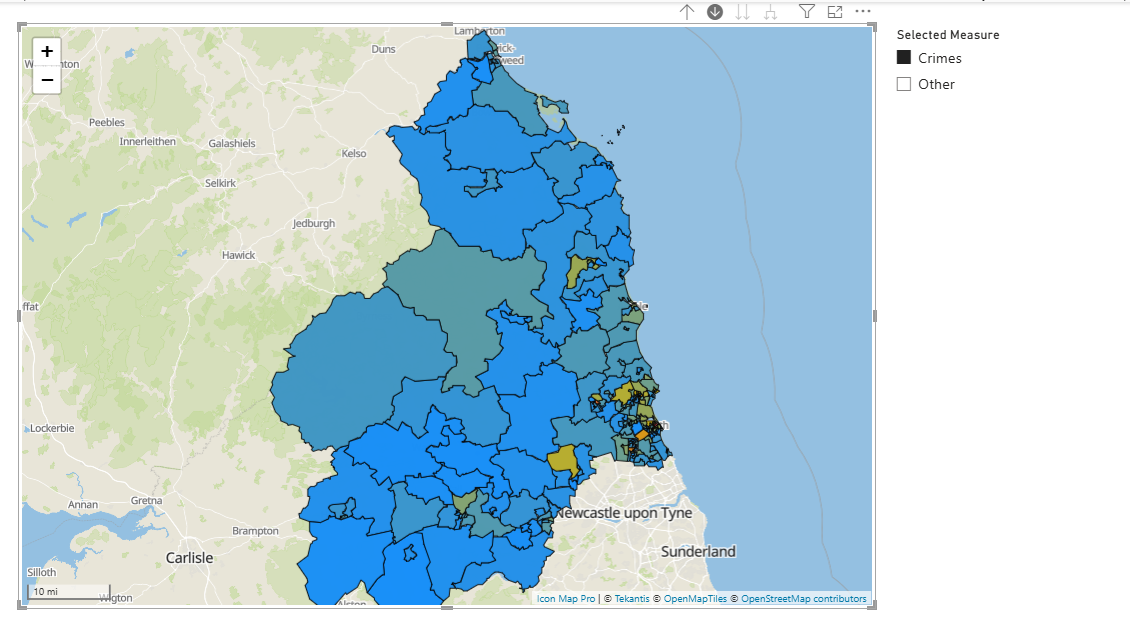This screenshot has height=621, width=1130.
Task: Click the large yellow region near Newcastle
Action: (x=563, y=461)
